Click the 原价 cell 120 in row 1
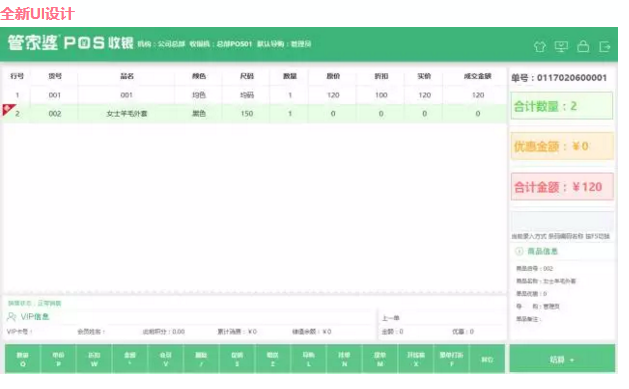The width and height of the screenshot is (629, 389). tap(333, 95)
